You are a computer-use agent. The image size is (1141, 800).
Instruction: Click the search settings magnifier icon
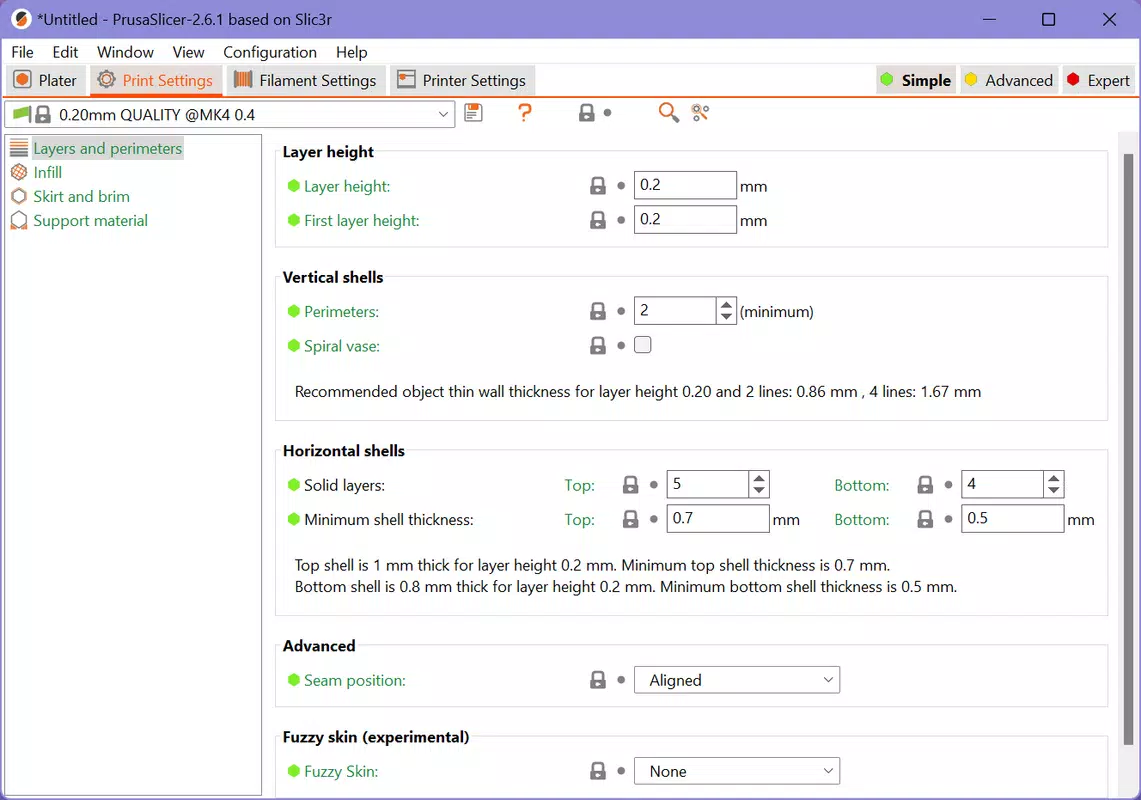tap(668, 113)
